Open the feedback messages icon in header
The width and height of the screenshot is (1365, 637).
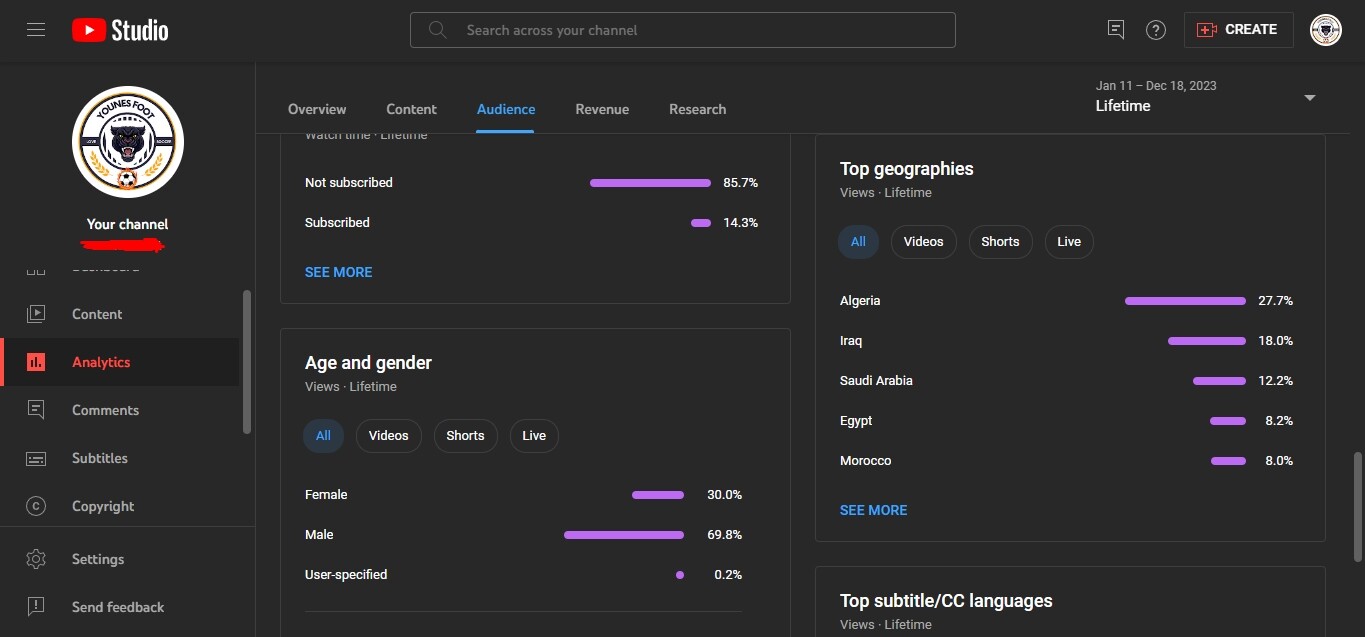click(x=1116, y=30)
